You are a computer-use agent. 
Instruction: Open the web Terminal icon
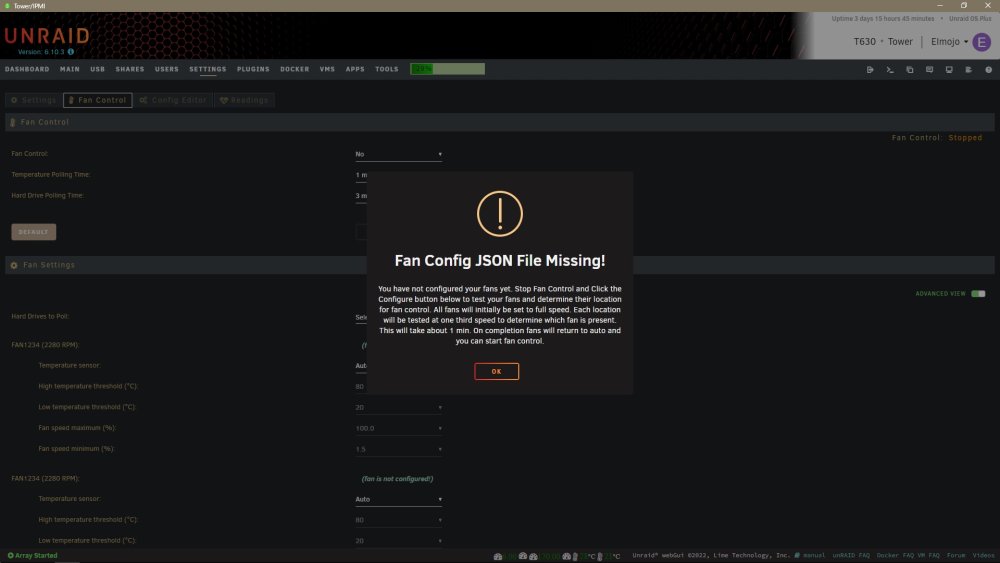(x=890, y=69)
